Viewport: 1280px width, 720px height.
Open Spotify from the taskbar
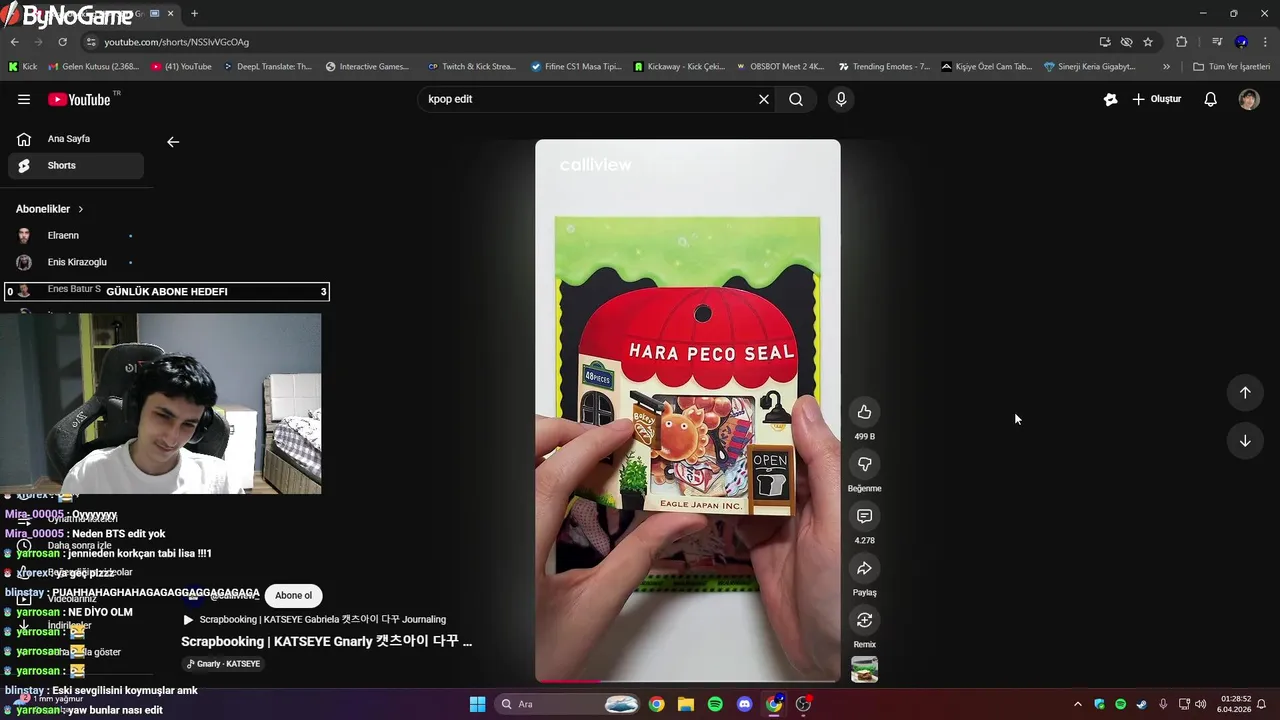coord(715,704)
